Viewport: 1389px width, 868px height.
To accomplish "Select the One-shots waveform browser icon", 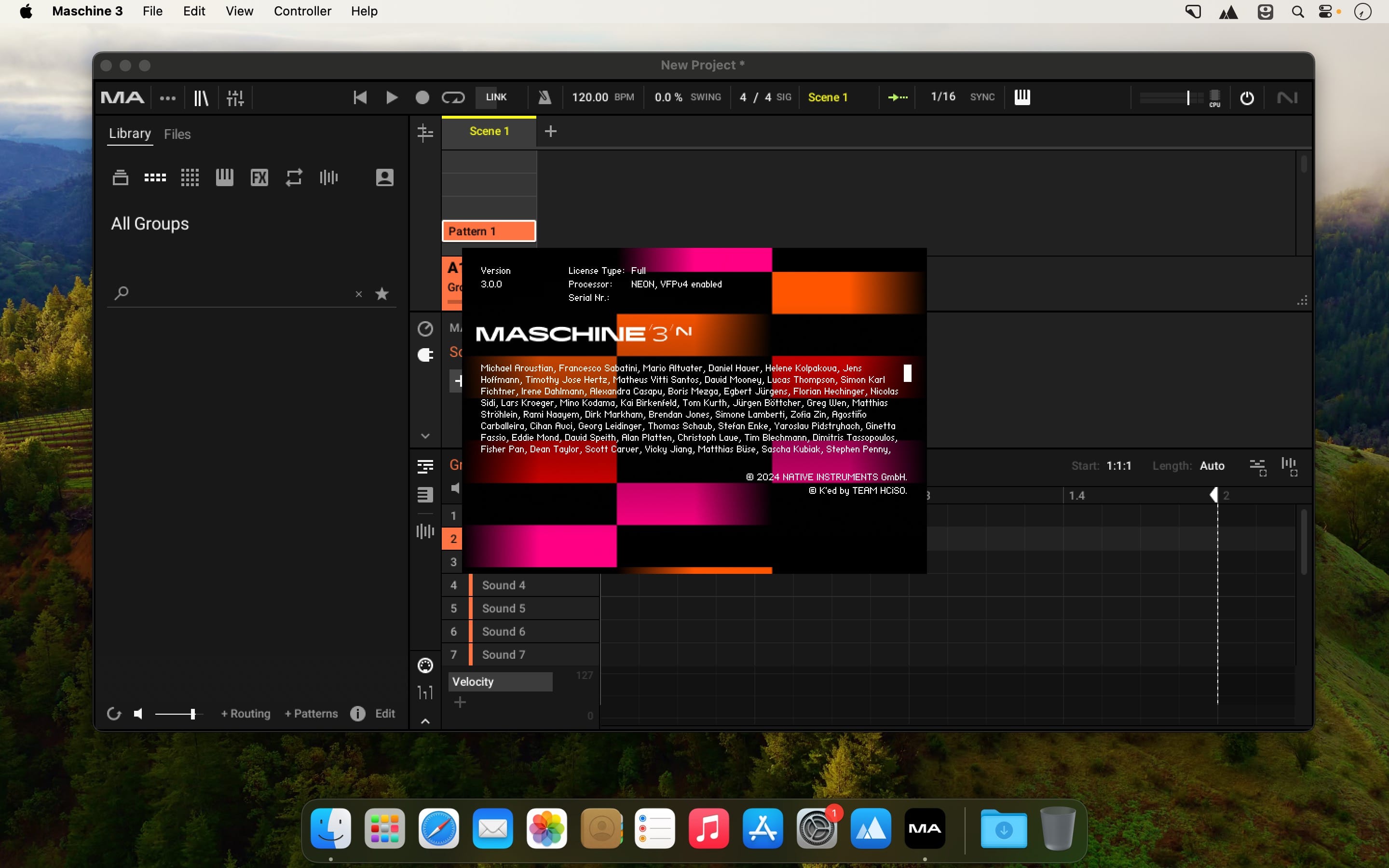I will 329,177.
